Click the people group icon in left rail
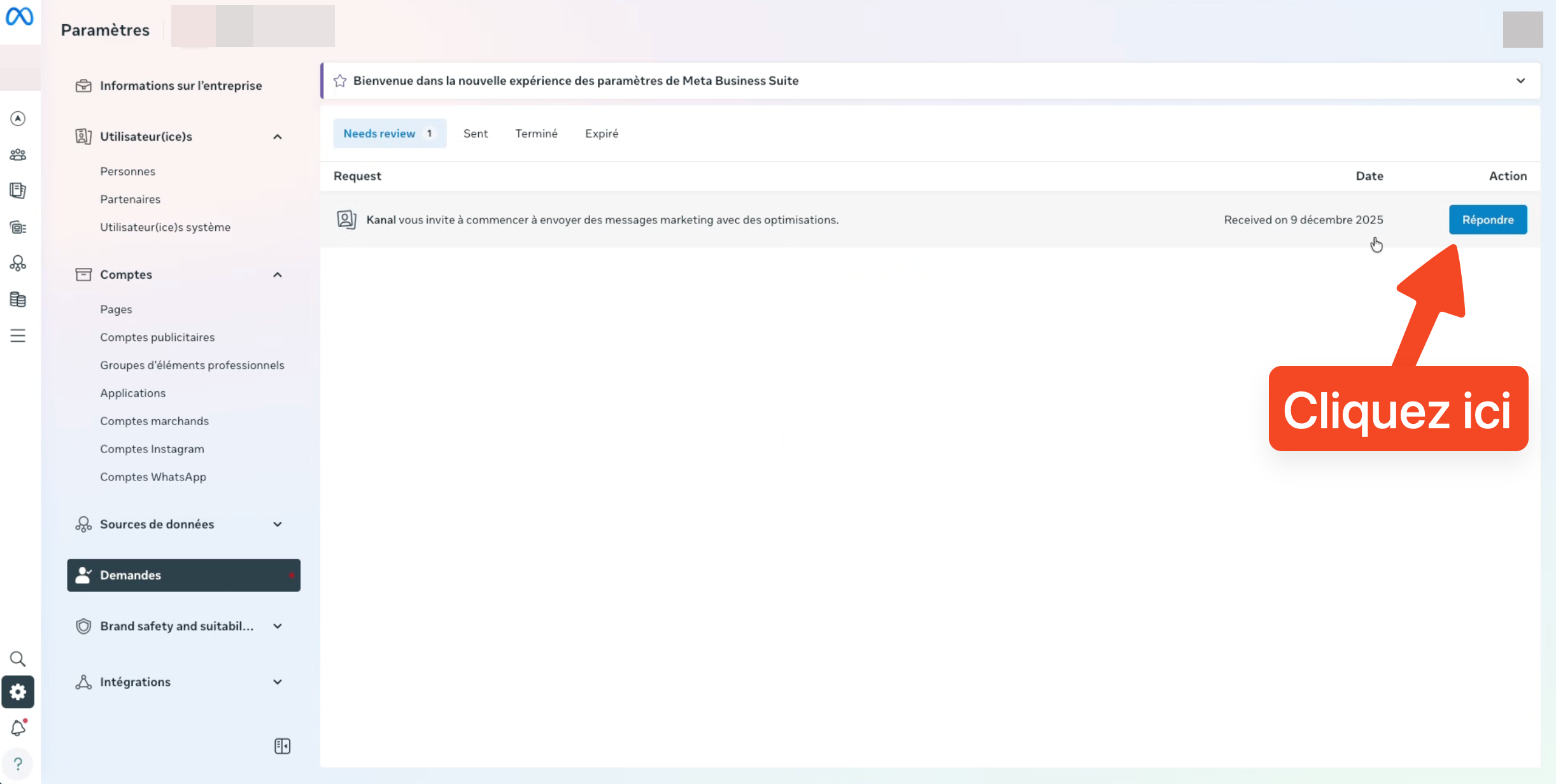Screen dimensions: 1556x784 point(18,155)
